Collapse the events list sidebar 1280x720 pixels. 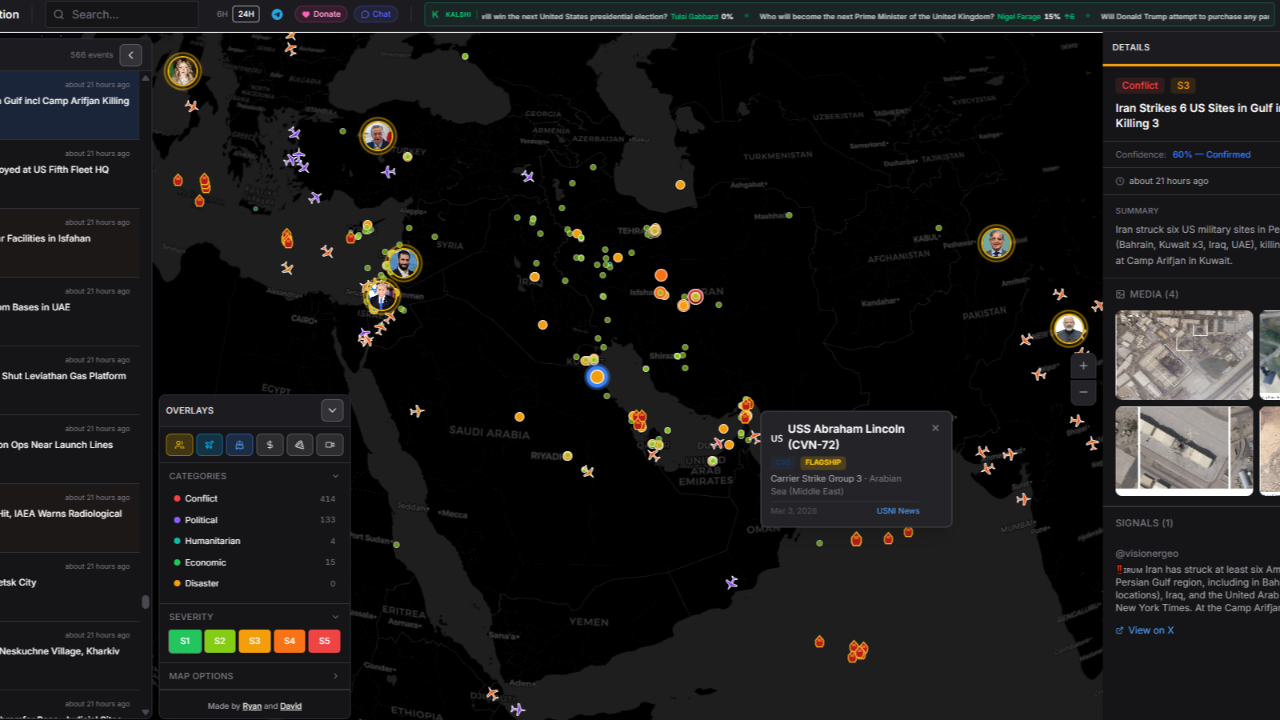(130, 55)
